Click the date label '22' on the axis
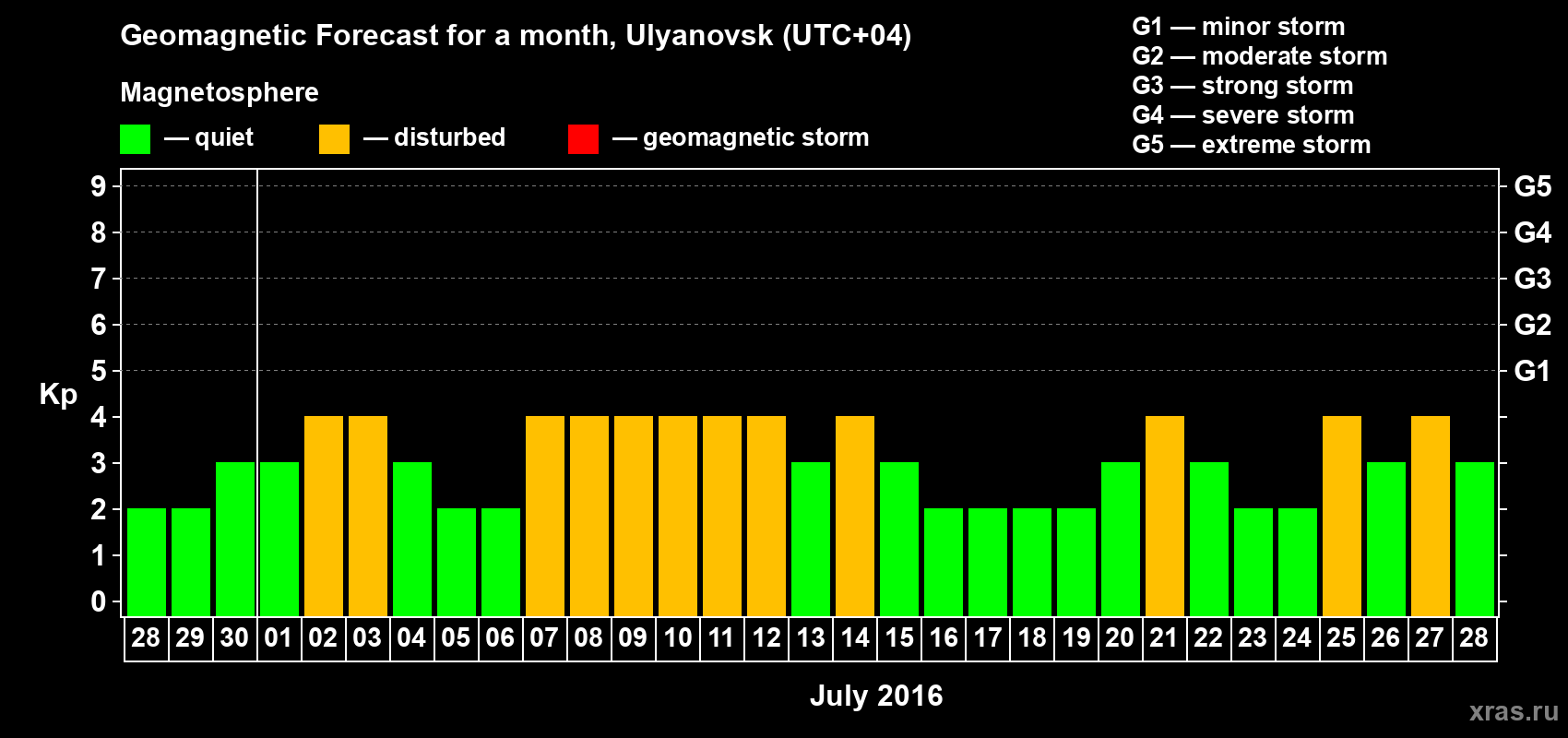Image resolution: width=1568 pixels, height=738 pixels. pos(1208,638)
